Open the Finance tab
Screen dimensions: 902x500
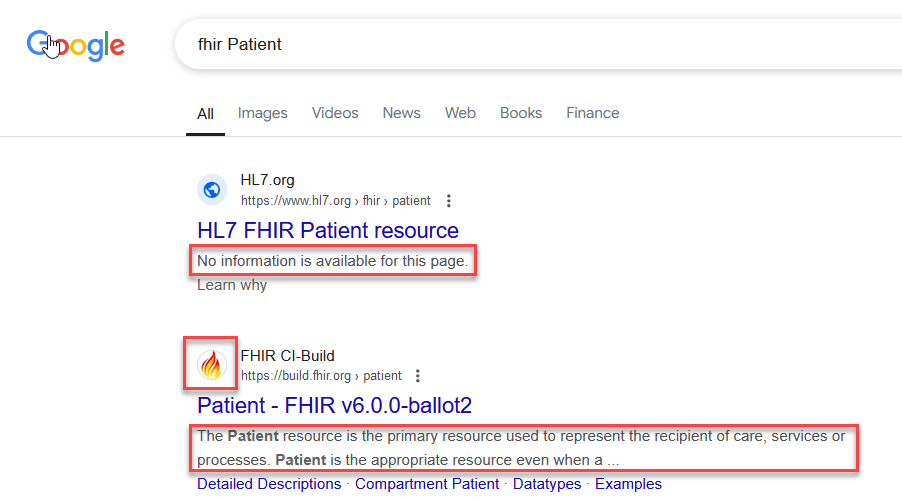(x=593, y=113)
